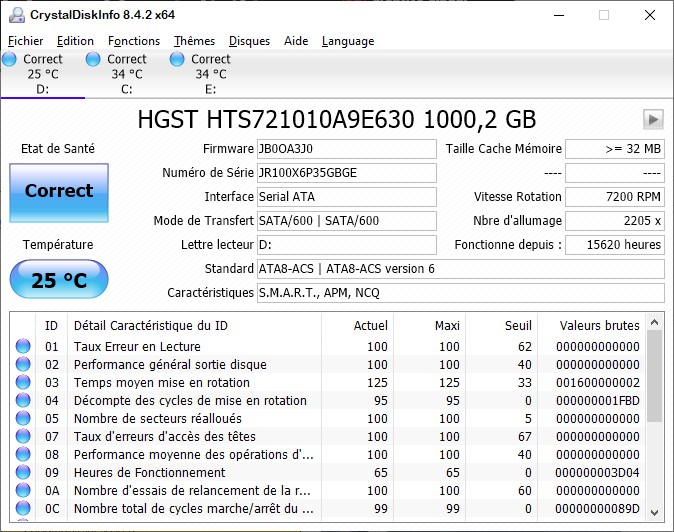Open the Thèmes menu
The height and width of the screenshot is (532, 674).
194,41
